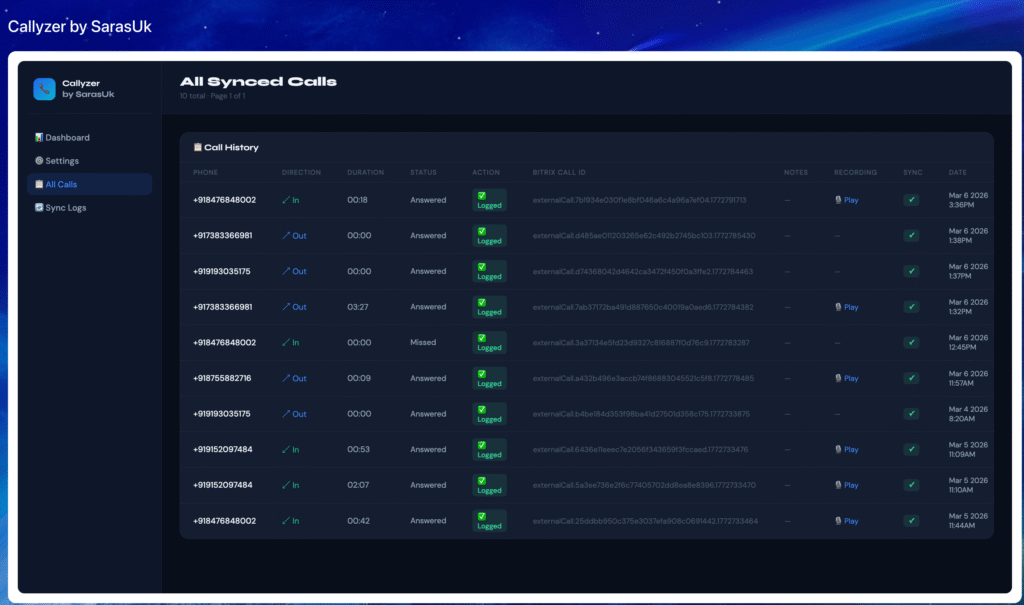Open Settings in the sidebar

pos(57,161)
